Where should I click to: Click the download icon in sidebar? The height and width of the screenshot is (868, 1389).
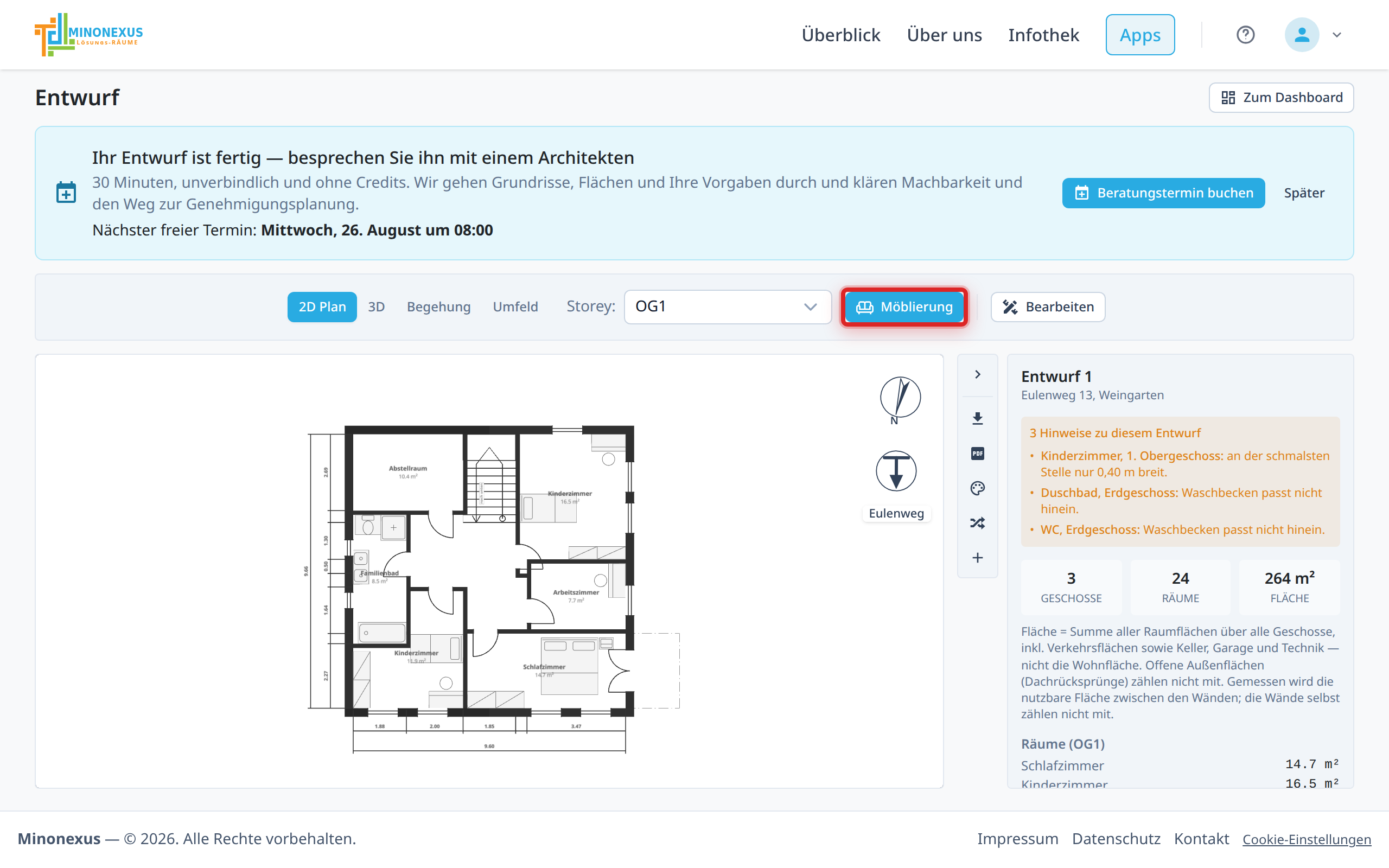click(x=978, y=418)
